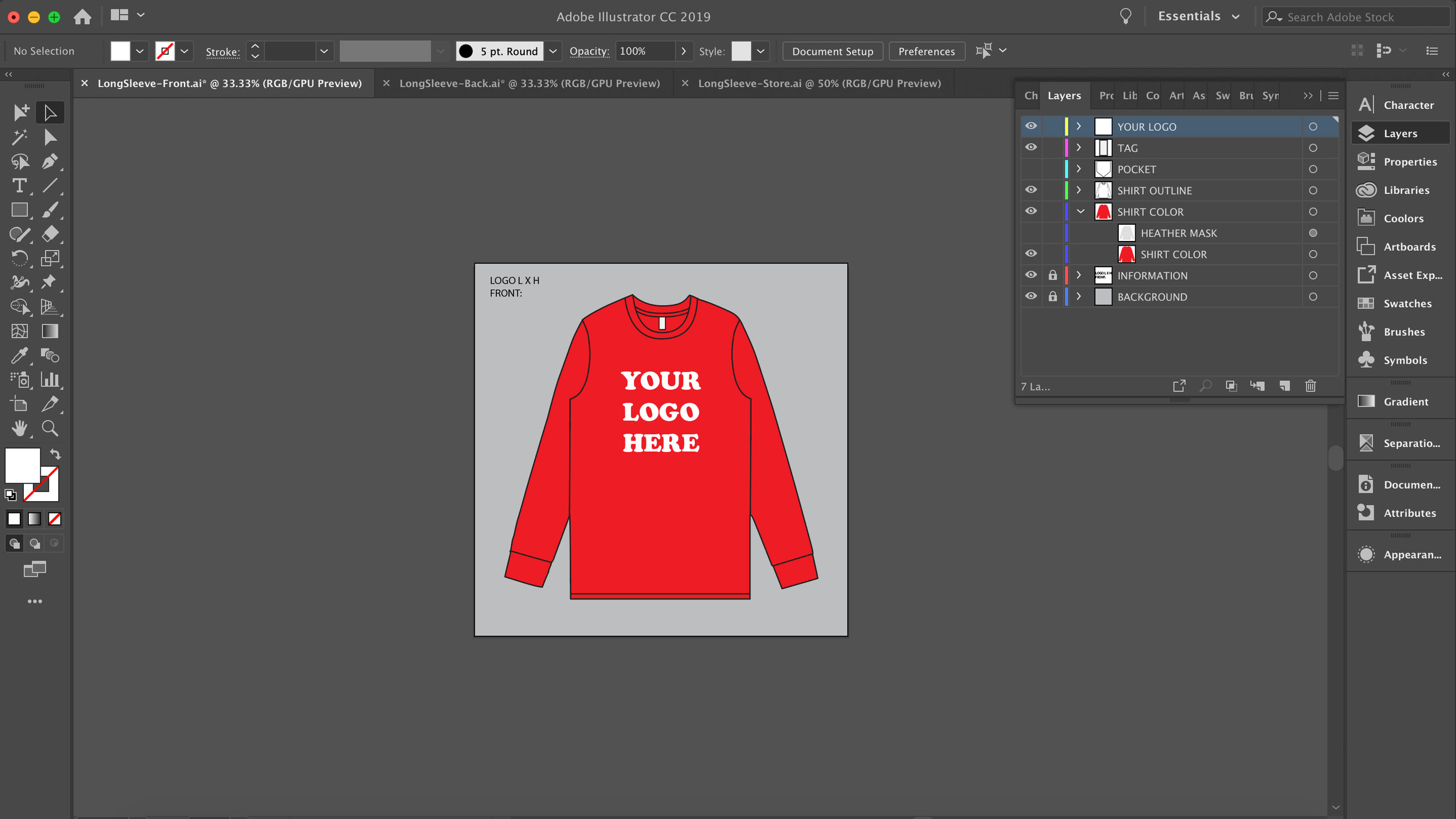Expand the TAG layer
1456x819 pixels.
pyautogui.click(x=1079, y=147)
